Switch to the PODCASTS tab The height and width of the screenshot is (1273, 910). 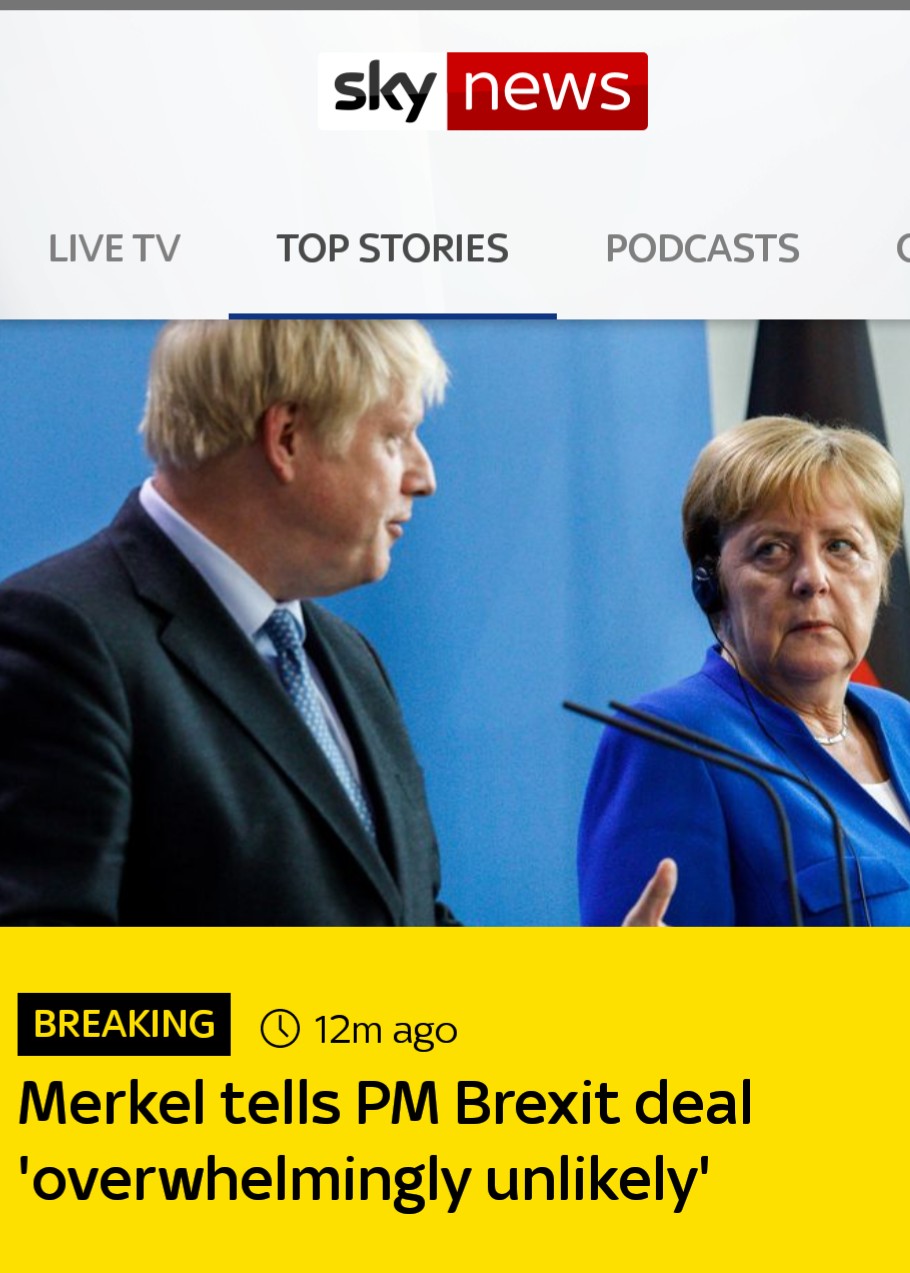pyautogui.click(x=702, y=248)
